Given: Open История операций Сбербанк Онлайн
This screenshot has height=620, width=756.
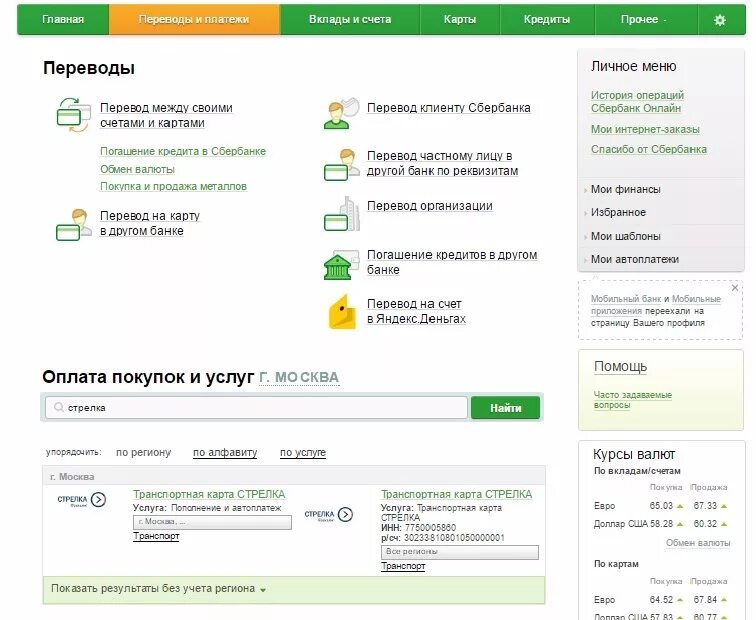Looking at the screenshot, I should tap(637, 102).
